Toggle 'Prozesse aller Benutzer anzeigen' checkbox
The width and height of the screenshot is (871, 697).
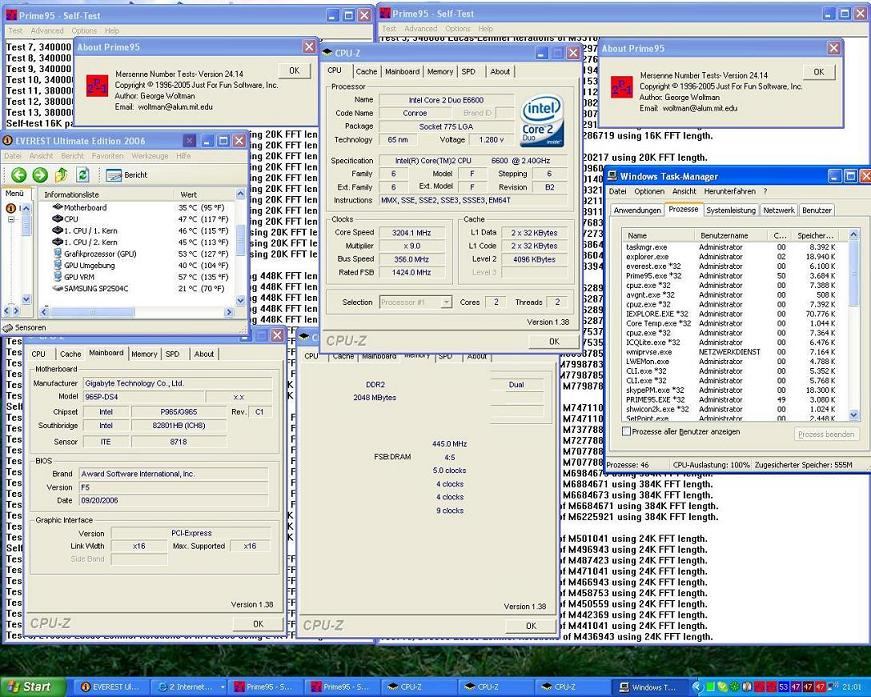(x=627, y=432)
